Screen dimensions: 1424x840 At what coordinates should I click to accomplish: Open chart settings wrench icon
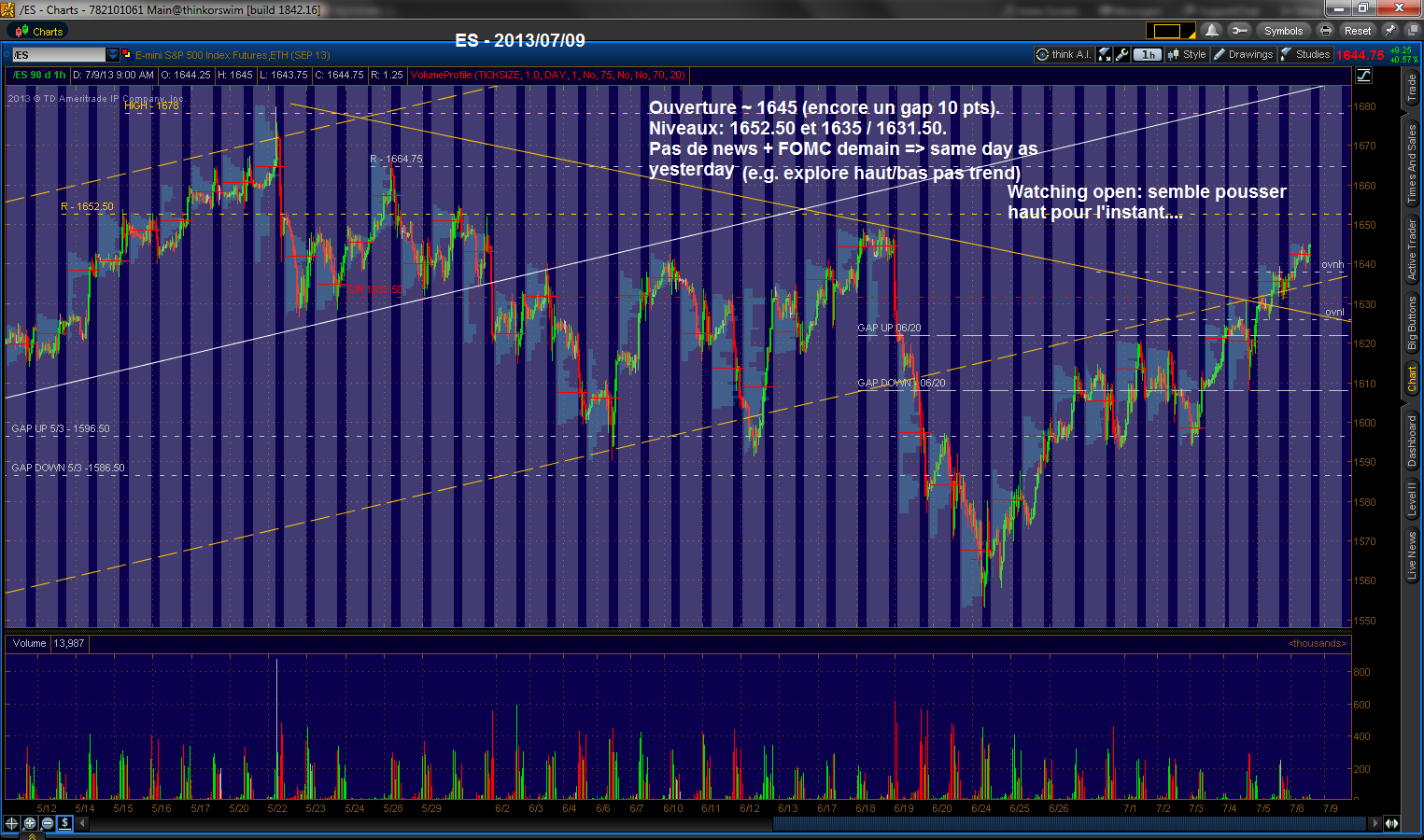pyautogui.click(x=1121, y=55)
